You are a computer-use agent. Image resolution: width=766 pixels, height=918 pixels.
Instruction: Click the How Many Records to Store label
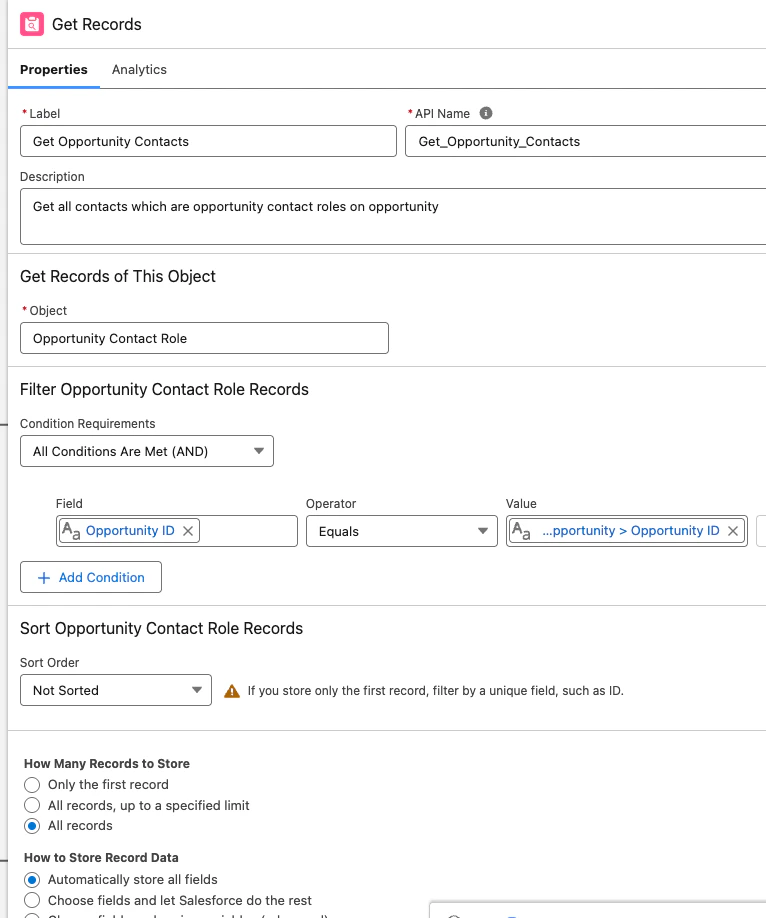pos(107,763)
